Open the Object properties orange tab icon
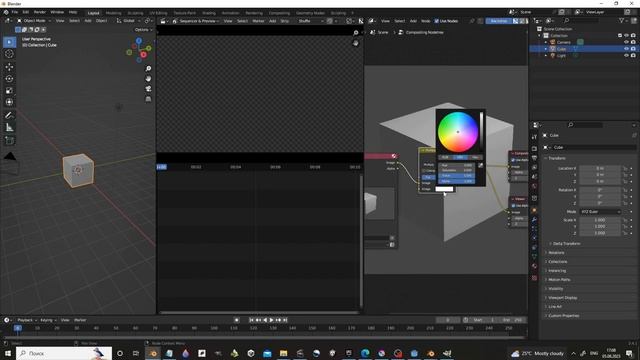640x360 pixels. click(534, 210)
